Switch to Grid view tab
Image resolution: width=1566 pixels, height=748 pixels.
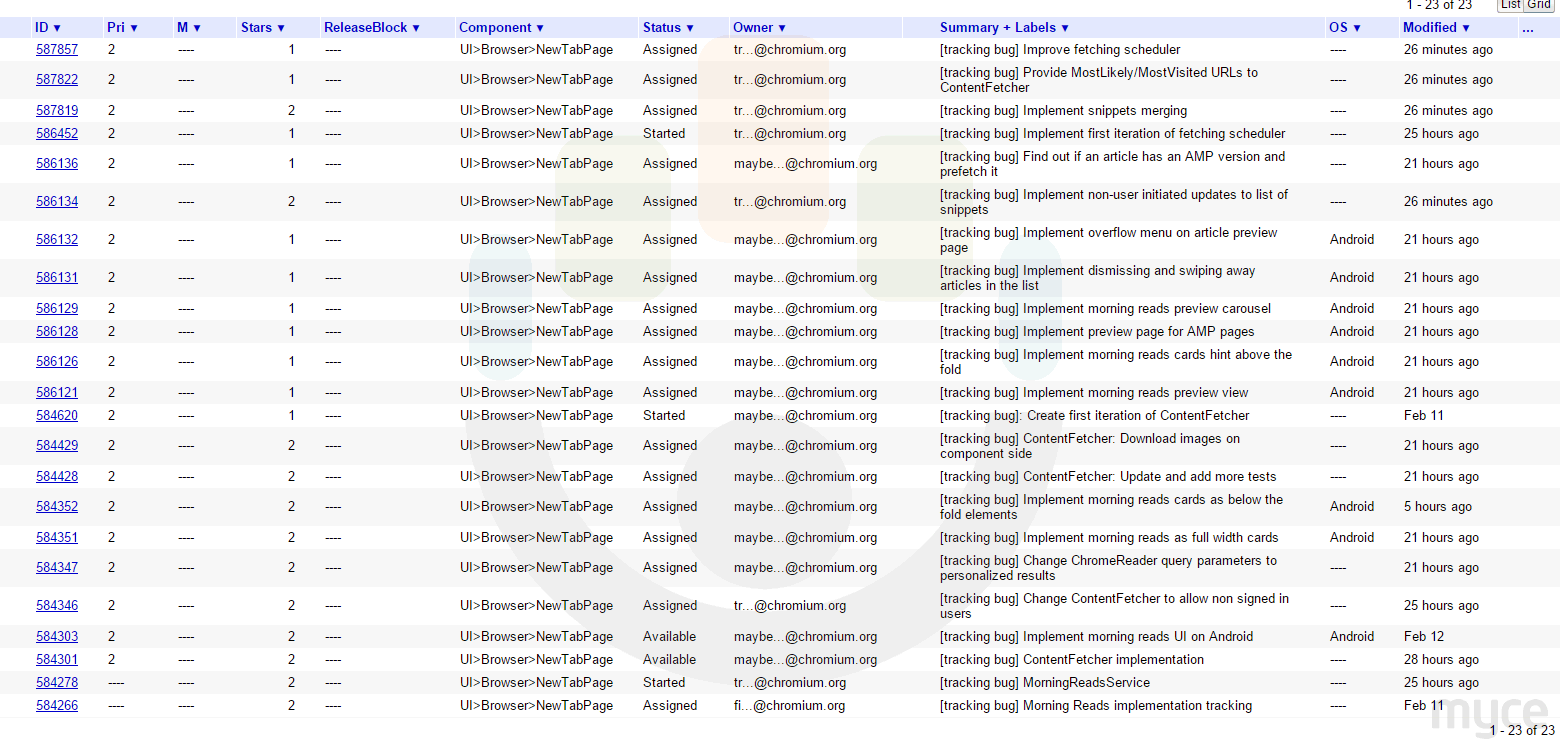click(x=1539, y=5)
